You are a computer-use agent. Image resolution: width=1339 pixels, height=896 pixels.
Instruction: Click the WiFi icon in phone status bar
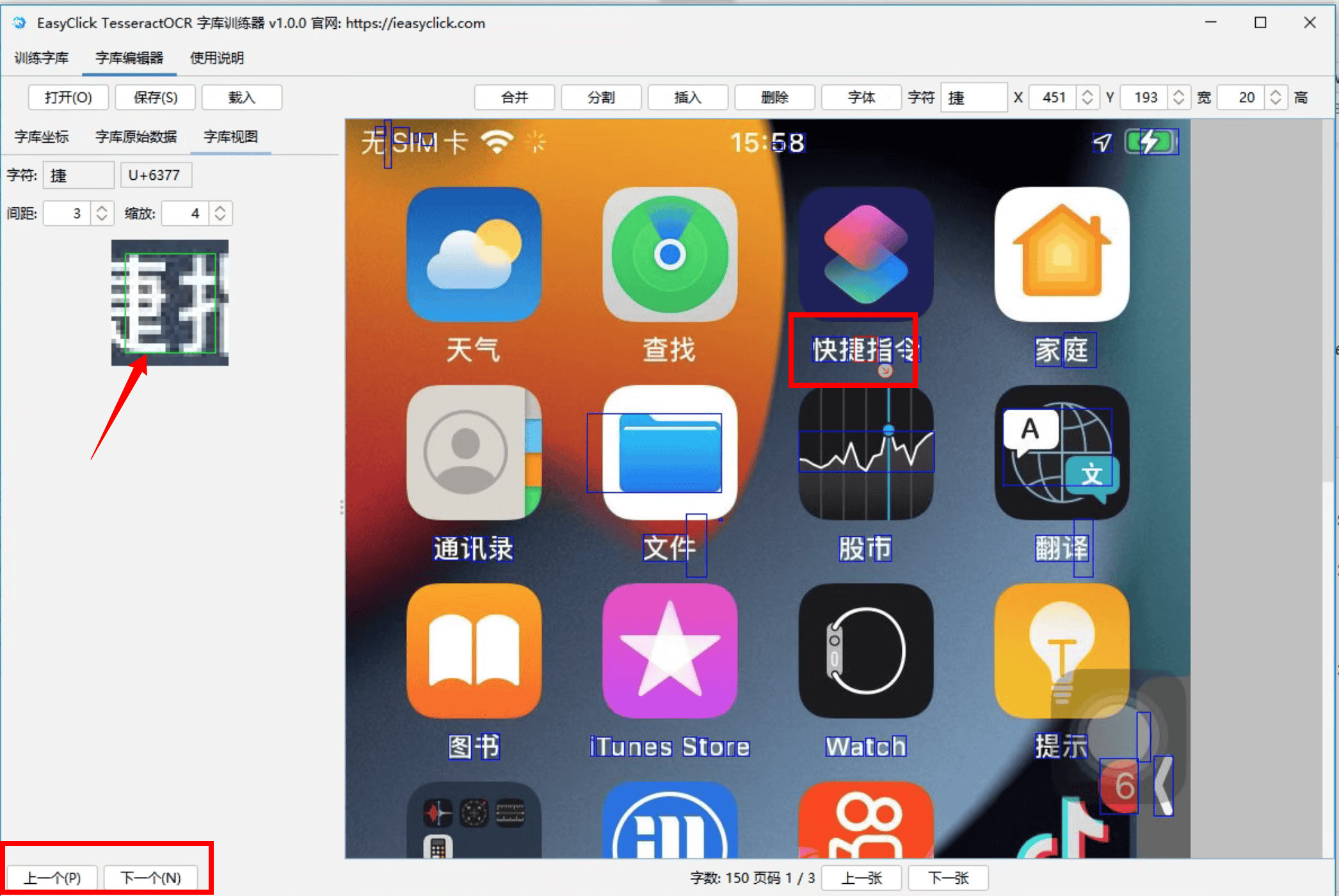(x=498, y=142)
